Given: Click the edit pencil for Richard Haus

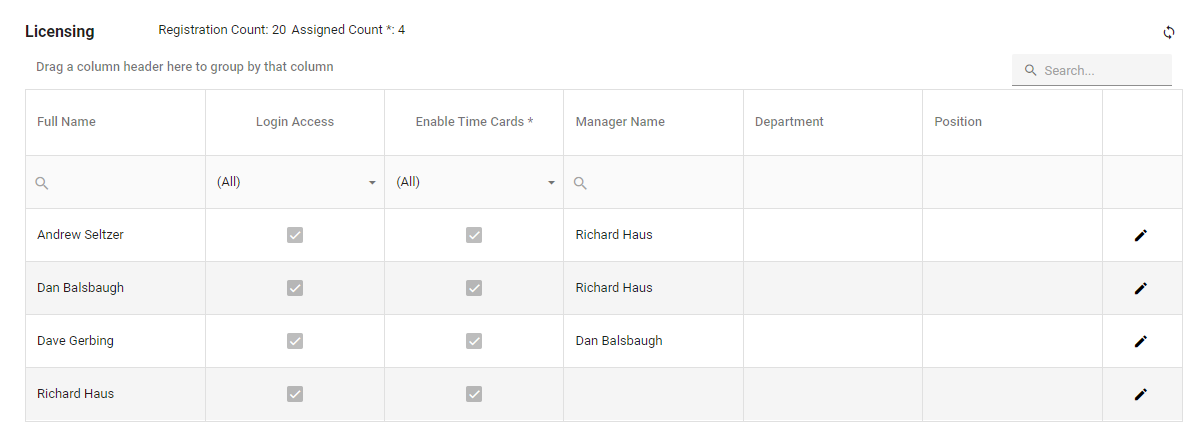Looking at the screenshot, I should click(x=1141, y=394).
